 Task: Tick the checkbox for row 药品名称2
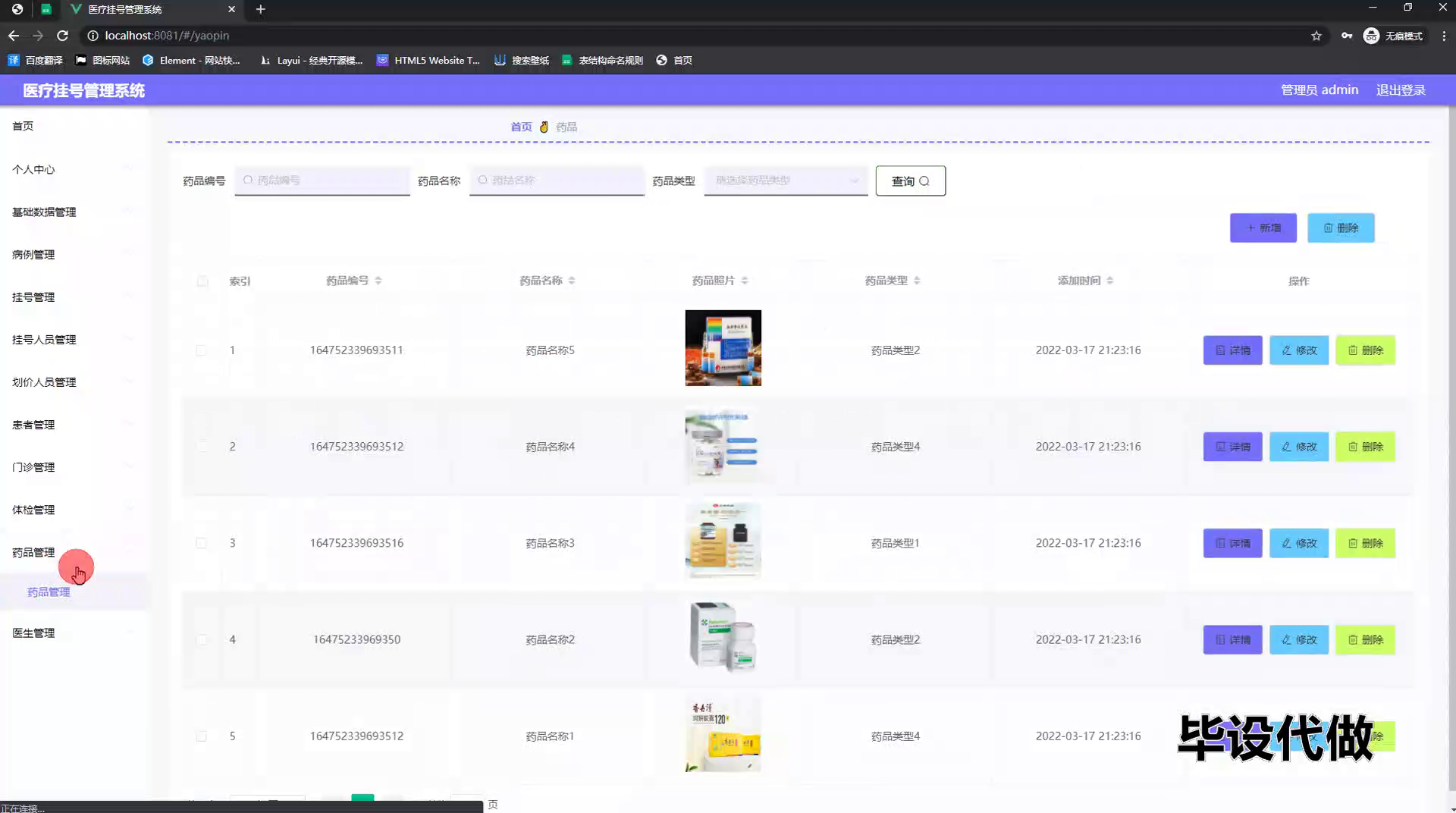[201, 639]
